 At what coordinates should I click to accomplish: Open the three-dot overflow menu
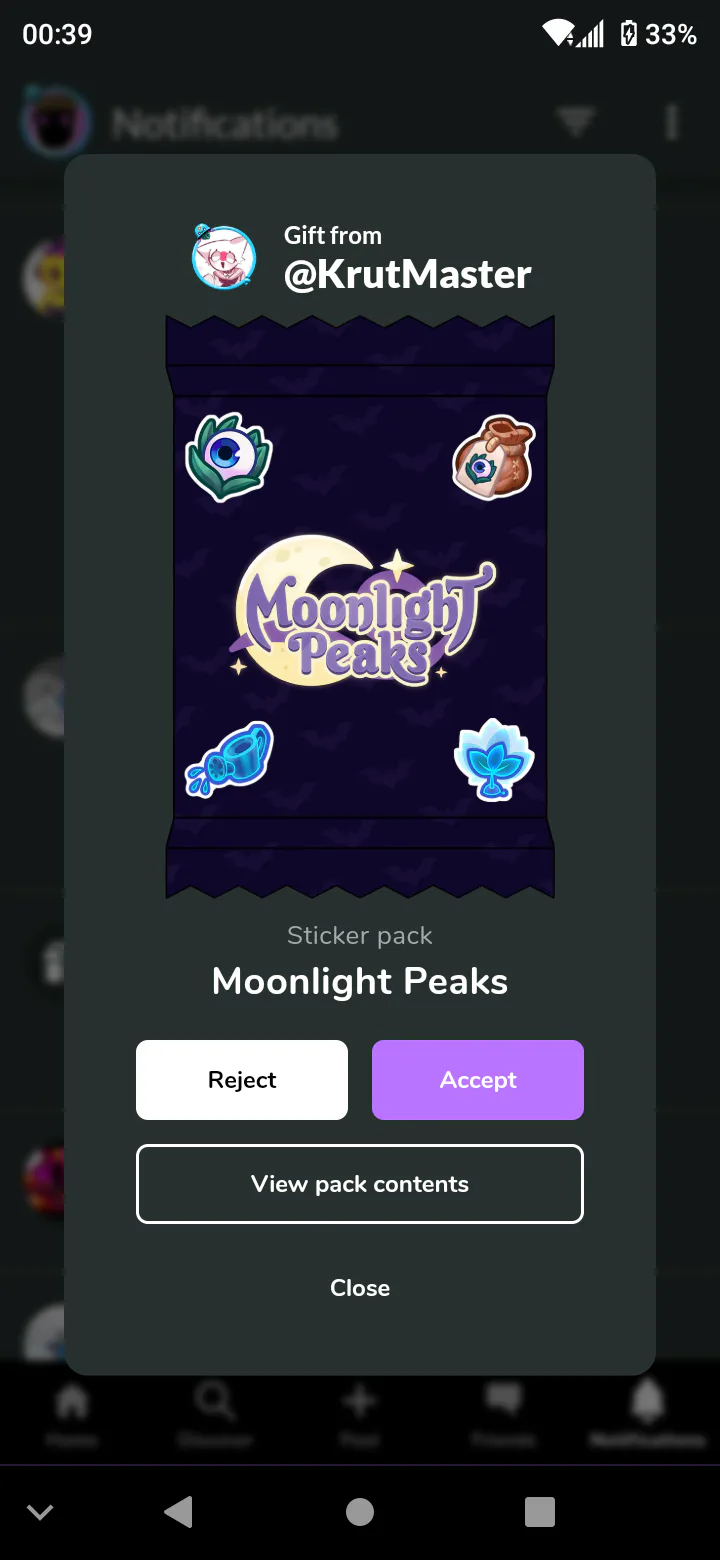pyautogui.click(x=671, y=123)
